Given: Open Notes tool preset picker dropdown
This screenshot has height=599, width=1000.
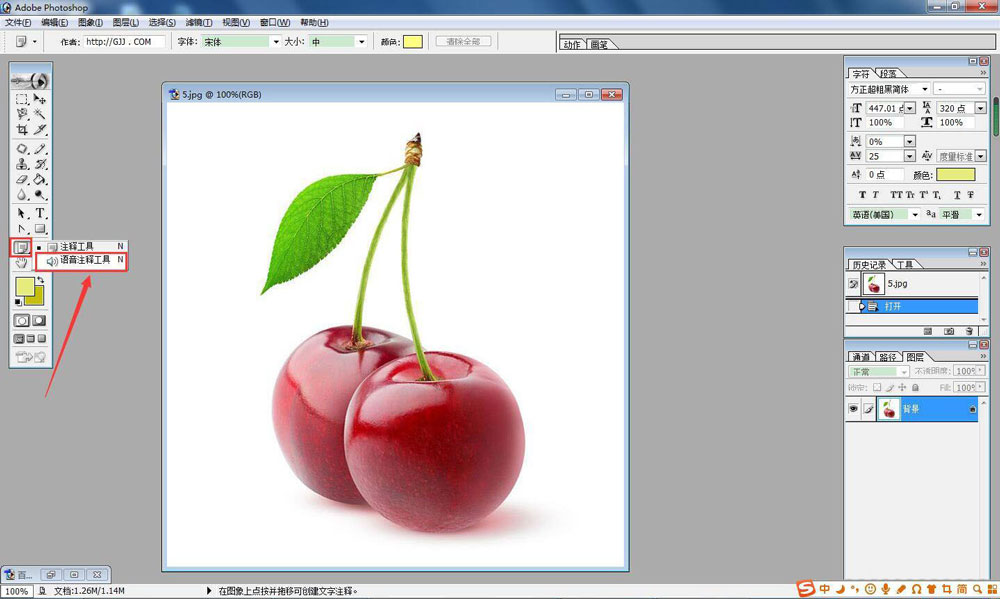Looking at the screenshot, I should click(34, 41).
